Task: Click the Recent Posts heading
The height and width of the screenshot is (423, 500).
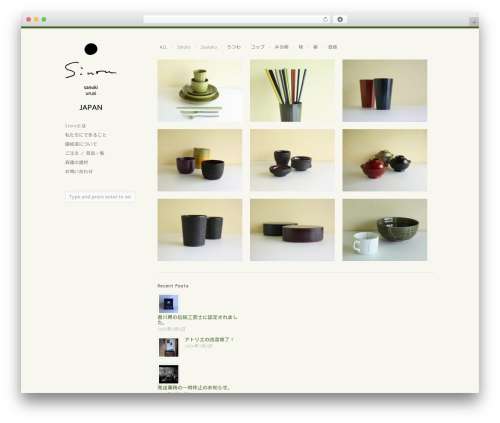Action: point(173,286)
